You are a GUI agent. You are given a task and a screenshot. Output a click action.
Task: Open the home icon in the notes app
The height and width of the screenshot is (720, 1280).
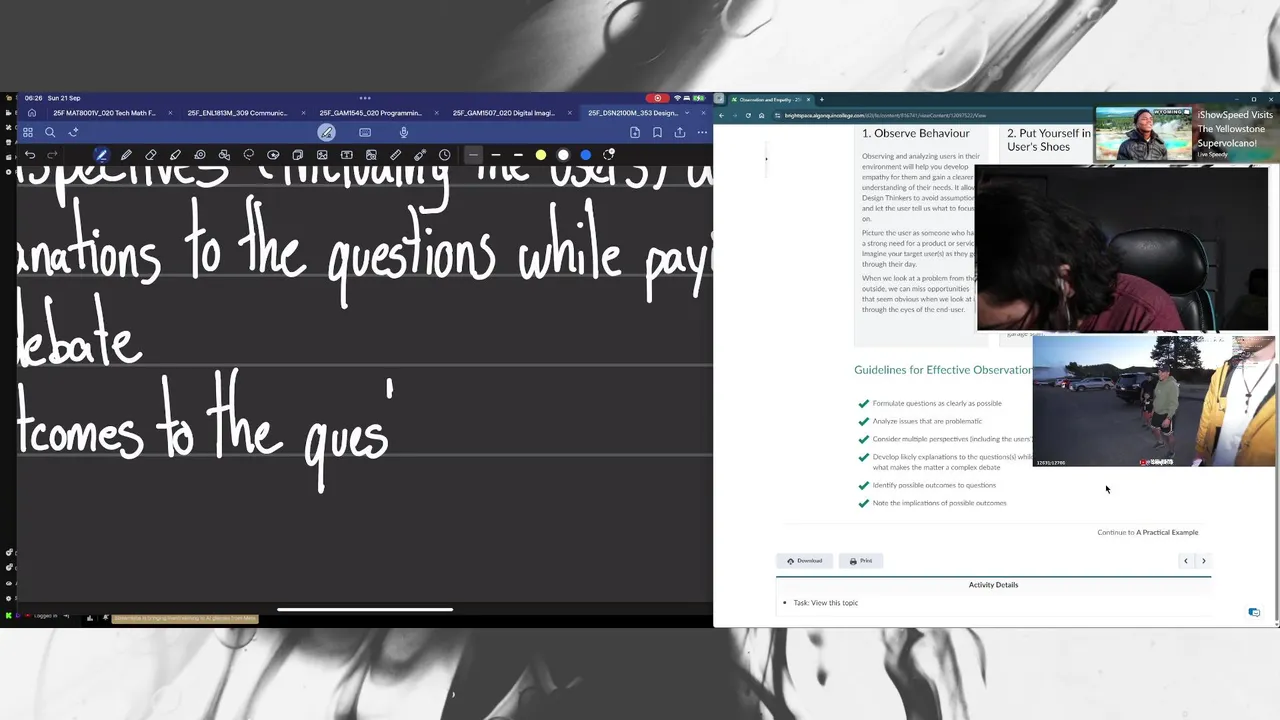tap(32, 113)
